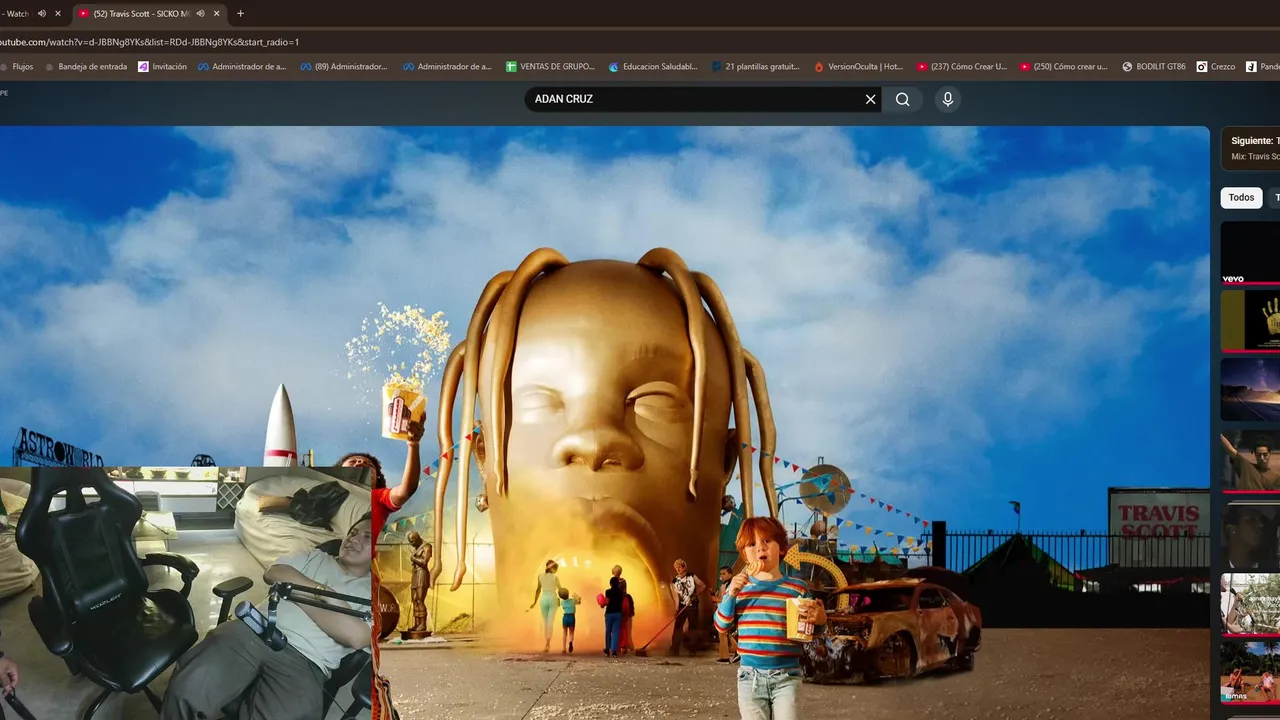Open the (250) Cómo crear YouTube bookmark
1280x720 pixels.
(1064, 67)
